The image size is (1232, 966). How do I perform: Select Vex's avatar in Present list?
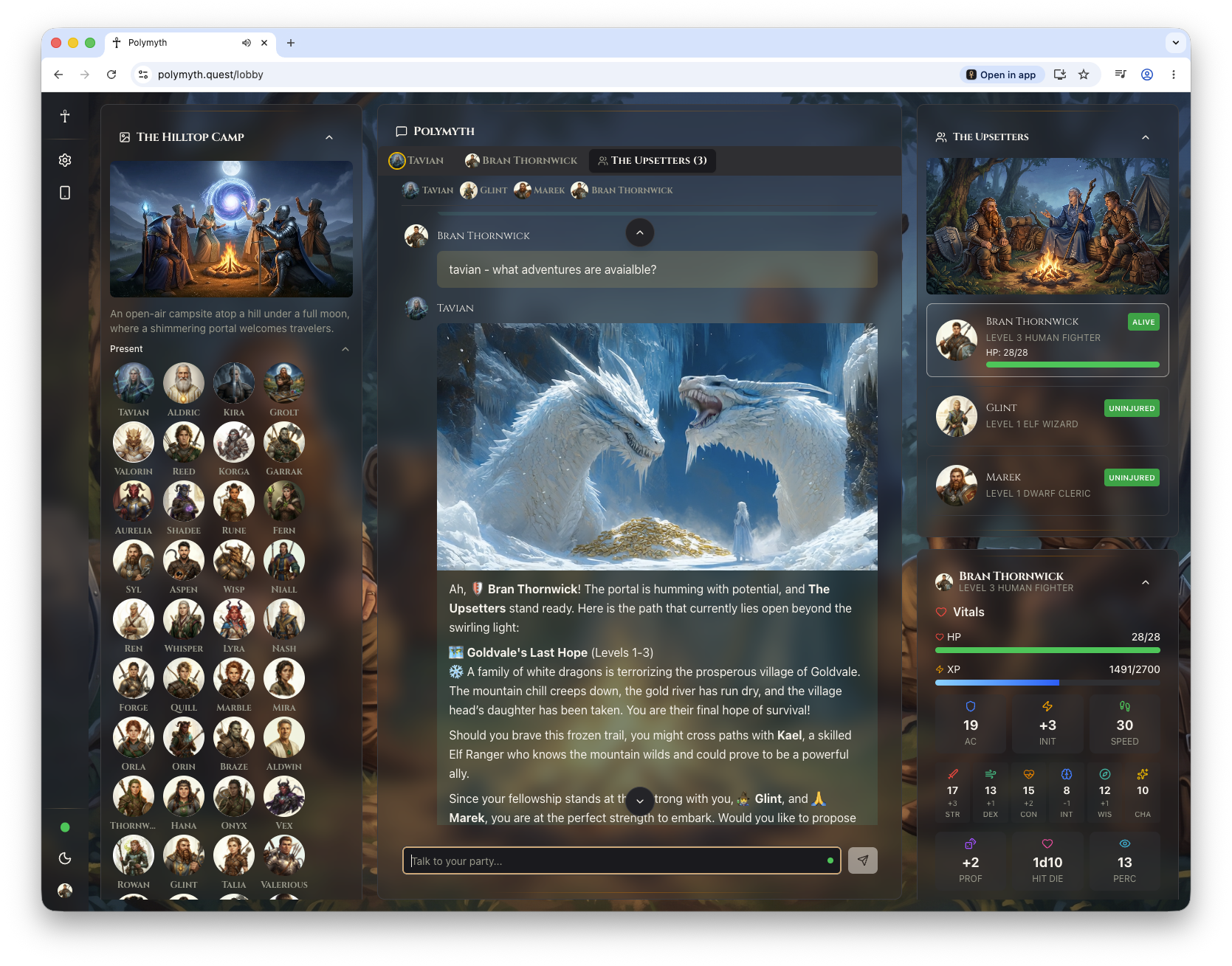click(284, 796)
